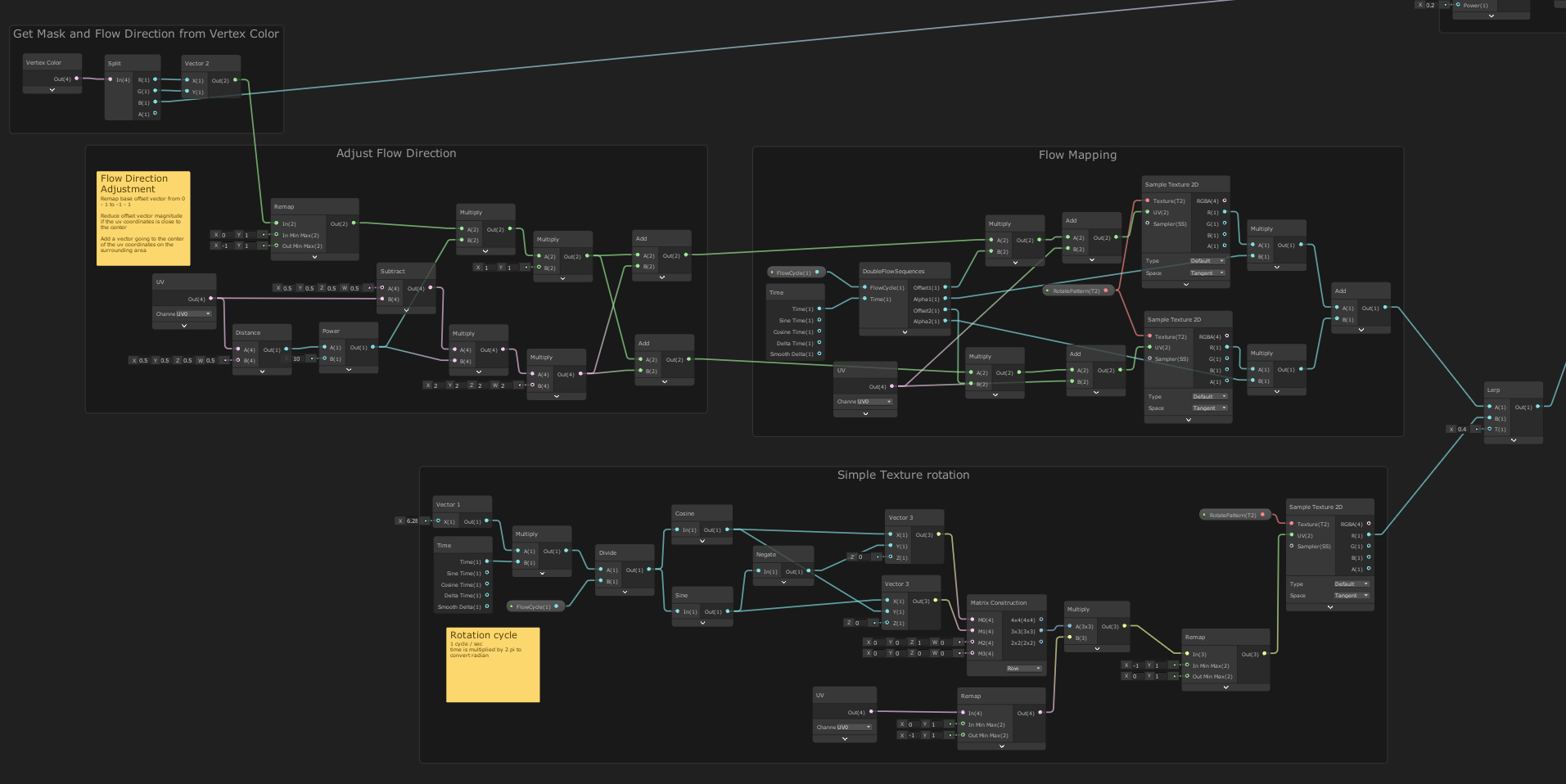Collapse the Subtract node via its chevron
This screenshot has width=1566, height=784.
point(406,310)
